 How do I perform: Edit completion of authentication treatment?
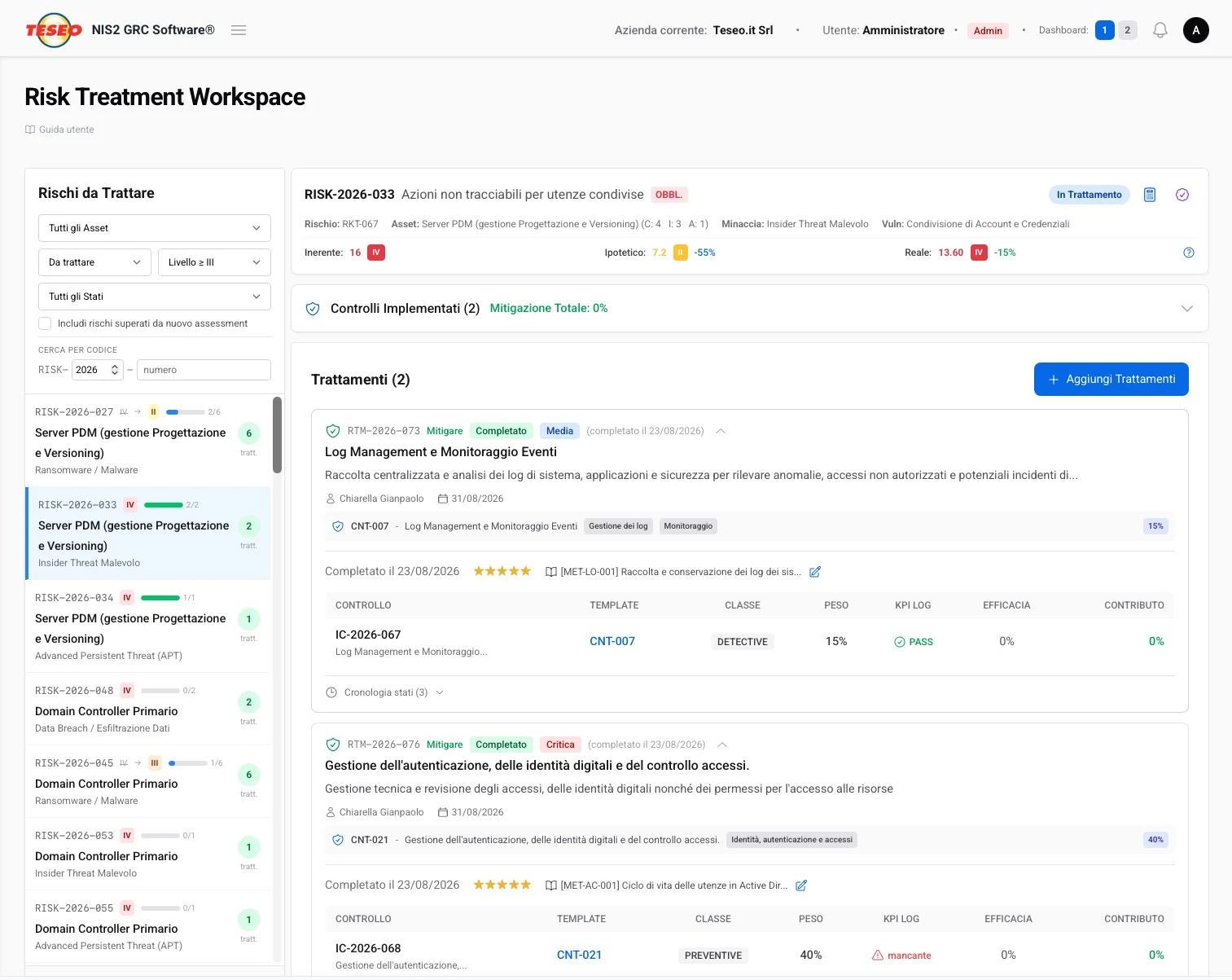click(800, 886)
